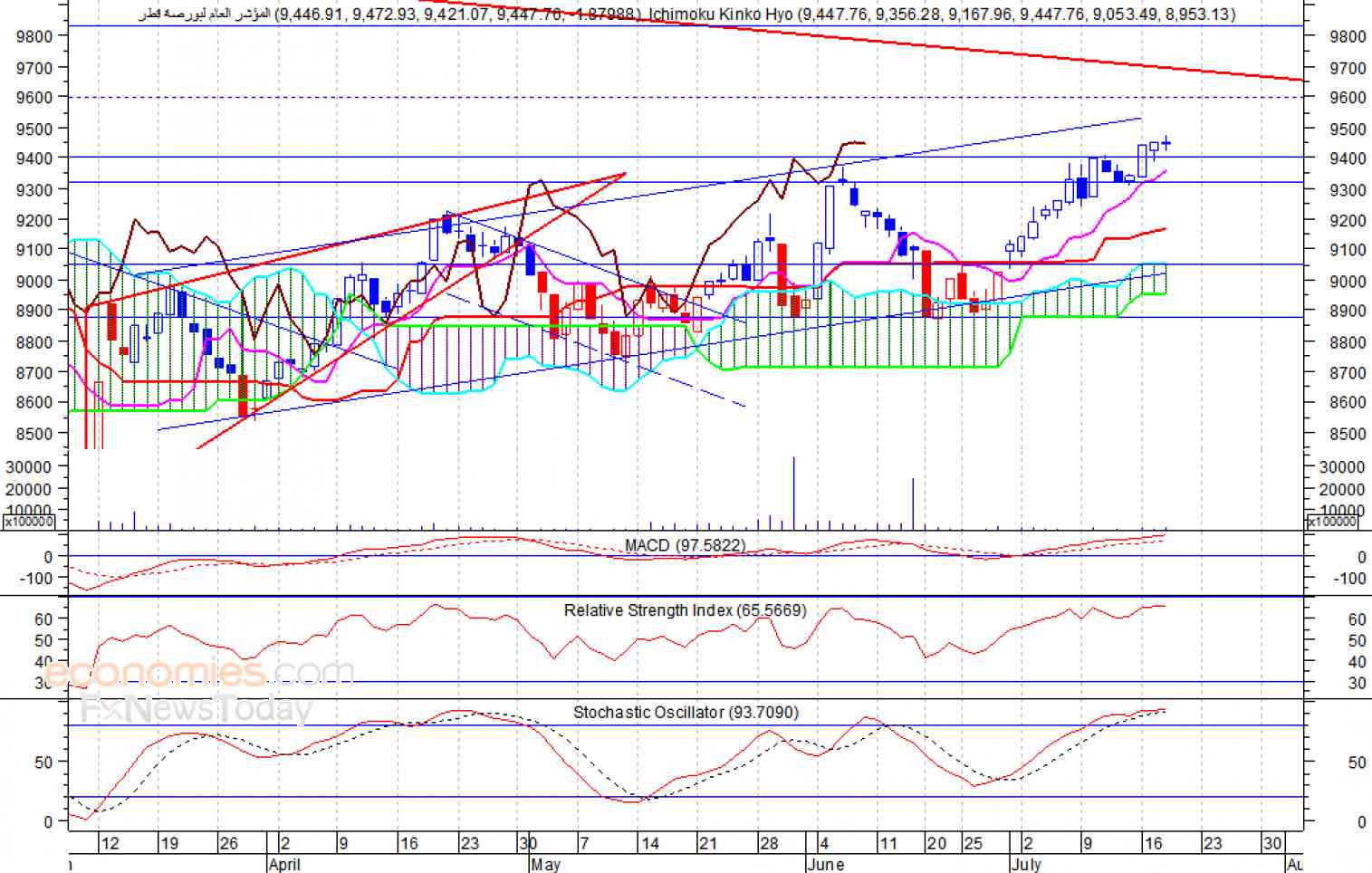Click the x100000 volume multiplier on the right

(x=1332, y=522)
